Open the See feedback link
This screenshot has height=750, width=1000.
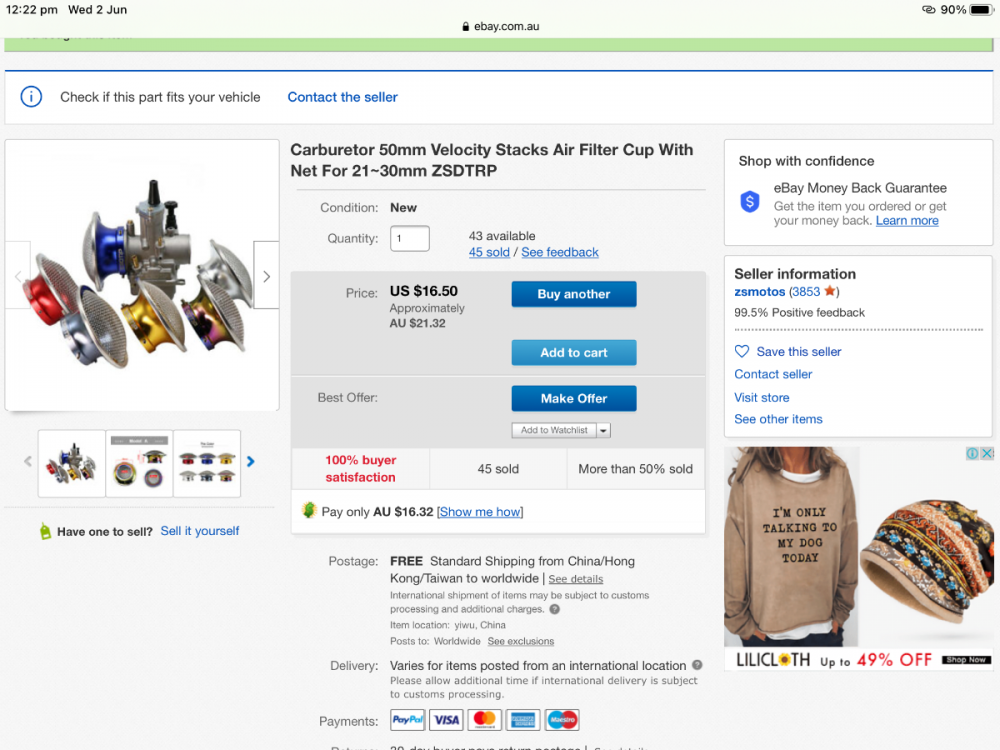pos(560,252)
